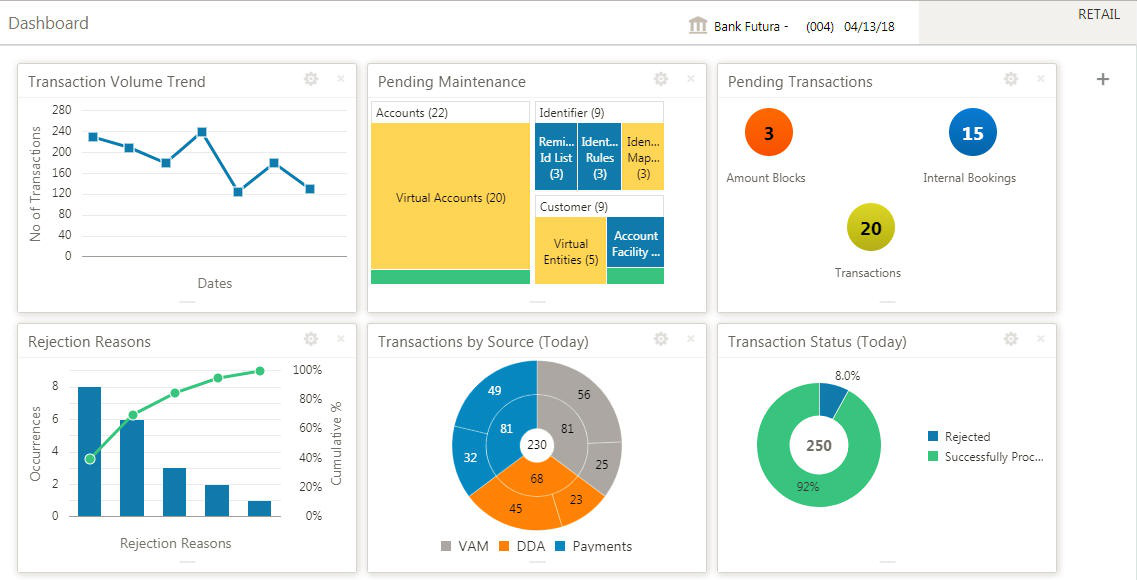Click the 250 total in status donut
This screenshot has width=1137, height=580.
tap(819, 445)
